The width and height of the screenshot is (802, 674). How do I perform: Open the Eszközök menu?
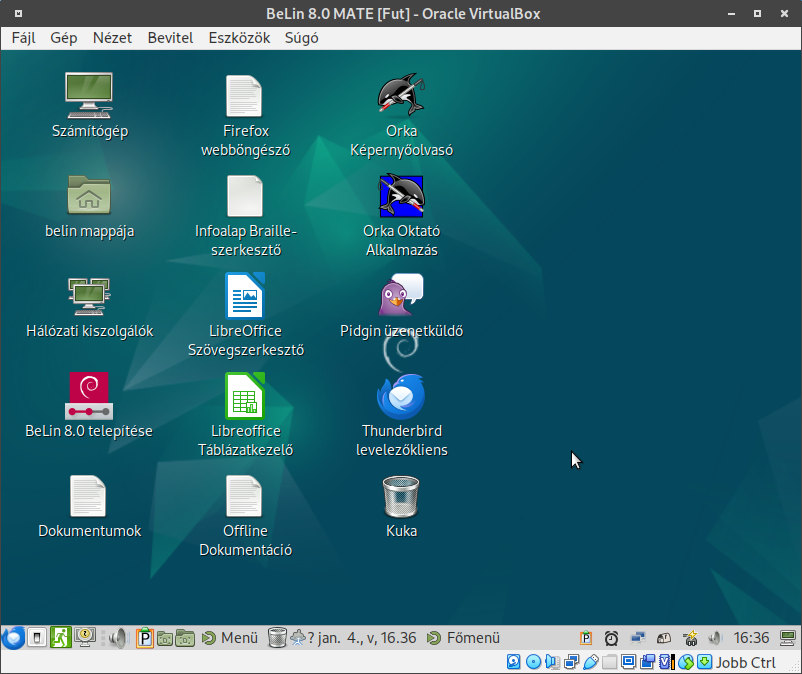(x=239, y=38)
